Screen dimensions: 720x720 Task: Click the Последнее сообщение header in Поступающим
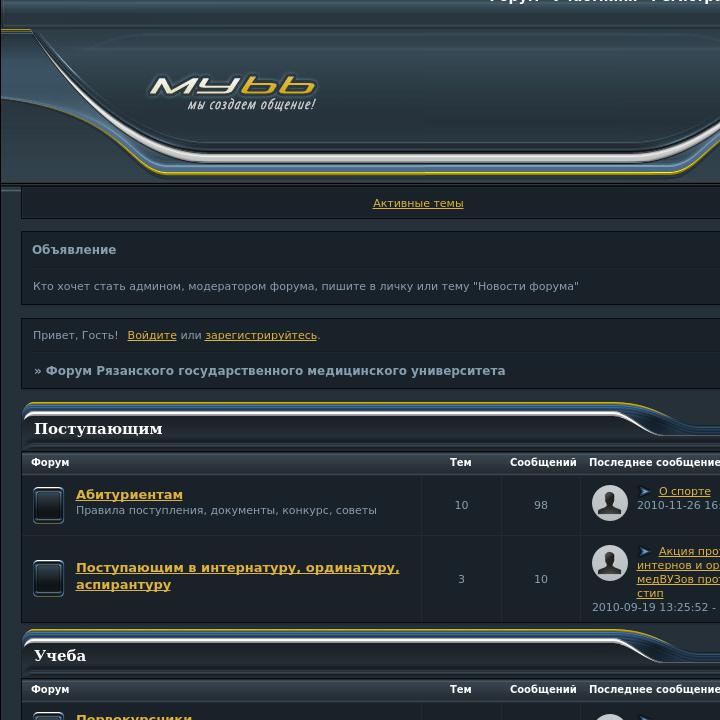click(x=654, y=462)
